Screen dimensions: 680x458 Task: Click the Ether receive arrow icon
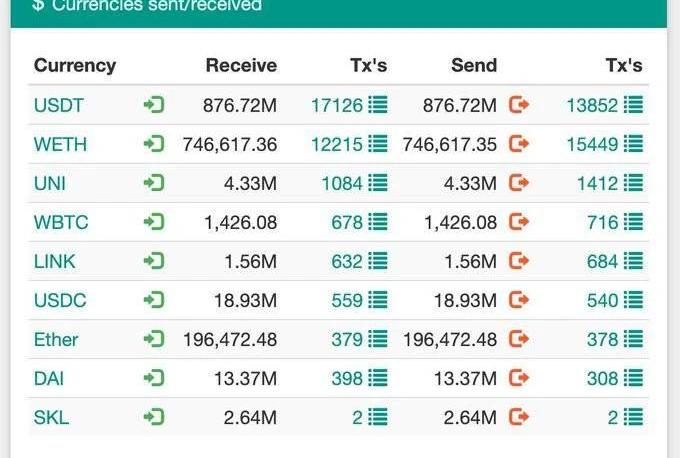coord(153,339)
